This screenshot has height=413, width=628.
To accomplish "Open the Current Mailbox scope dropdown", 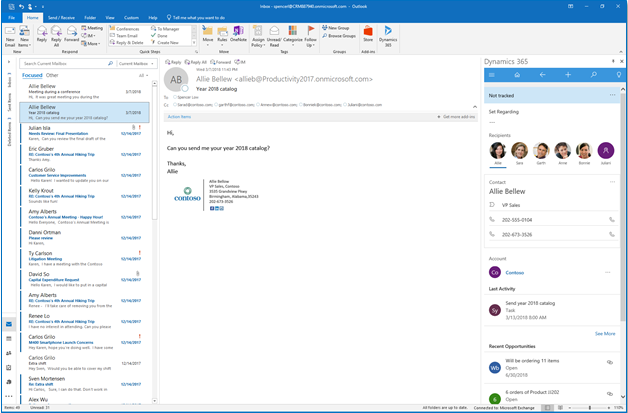I will [x=135, y=63].
